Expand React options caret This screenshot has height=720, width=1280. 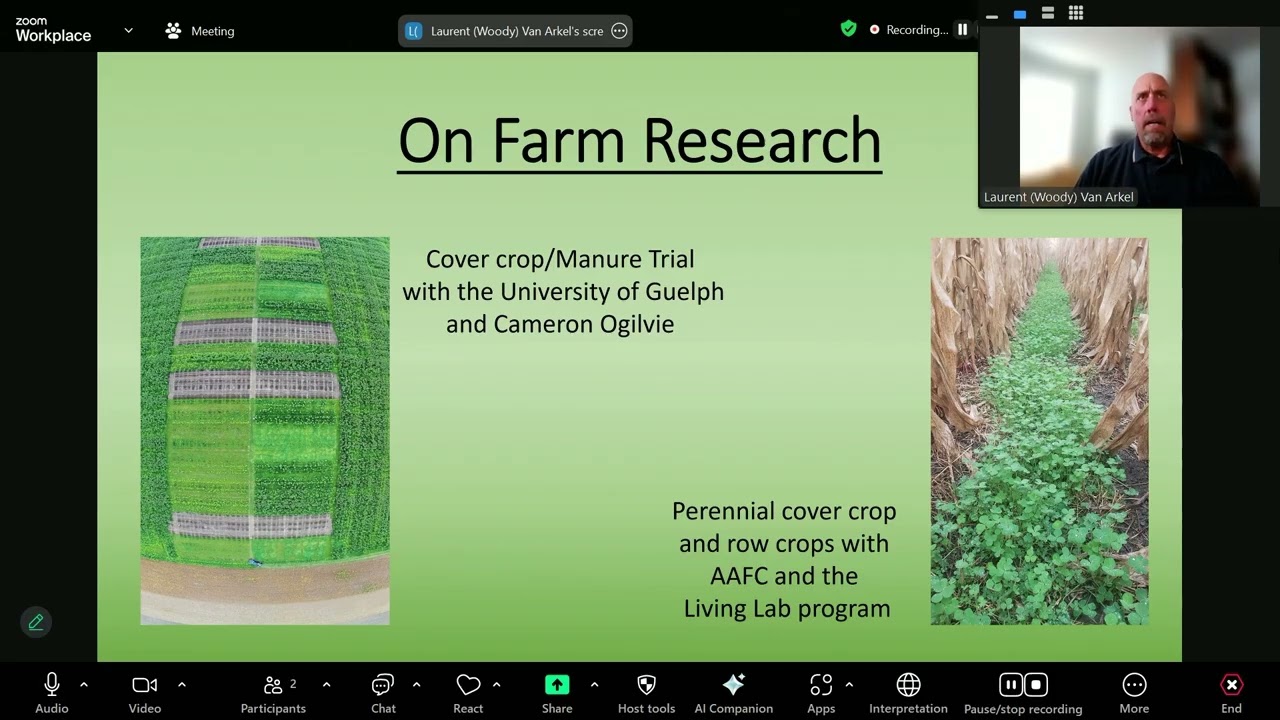[x=496, y=685]
